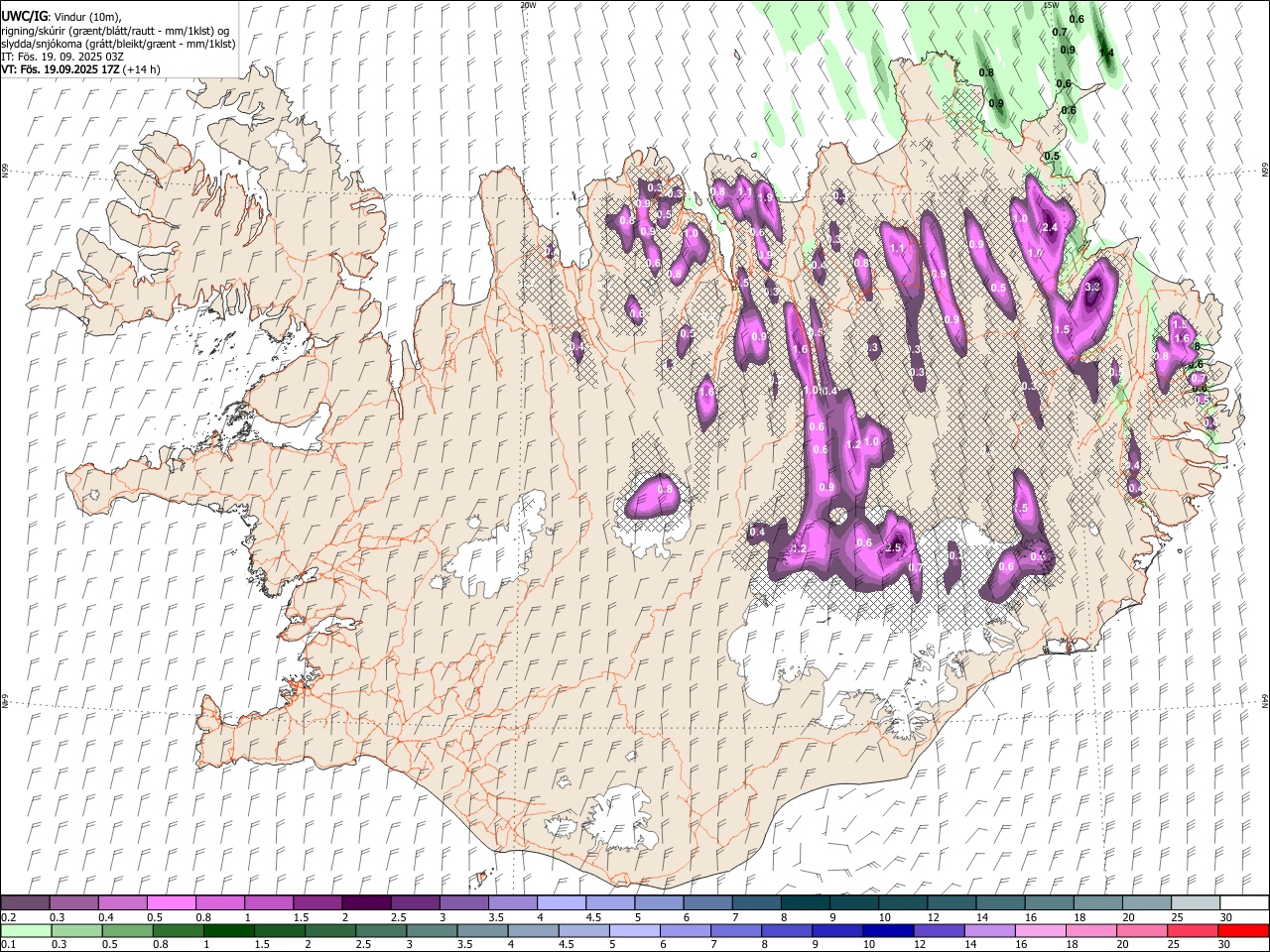Click the lavender rain swatch between 14 and 16
The width and height of the screenshot is (1270, 952).
(989, 931)
